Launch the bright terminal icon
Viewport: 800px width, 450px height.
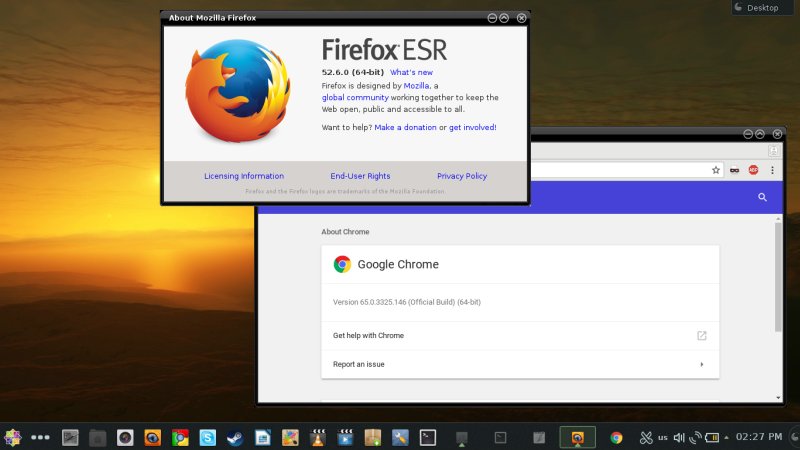click(428, 437)
